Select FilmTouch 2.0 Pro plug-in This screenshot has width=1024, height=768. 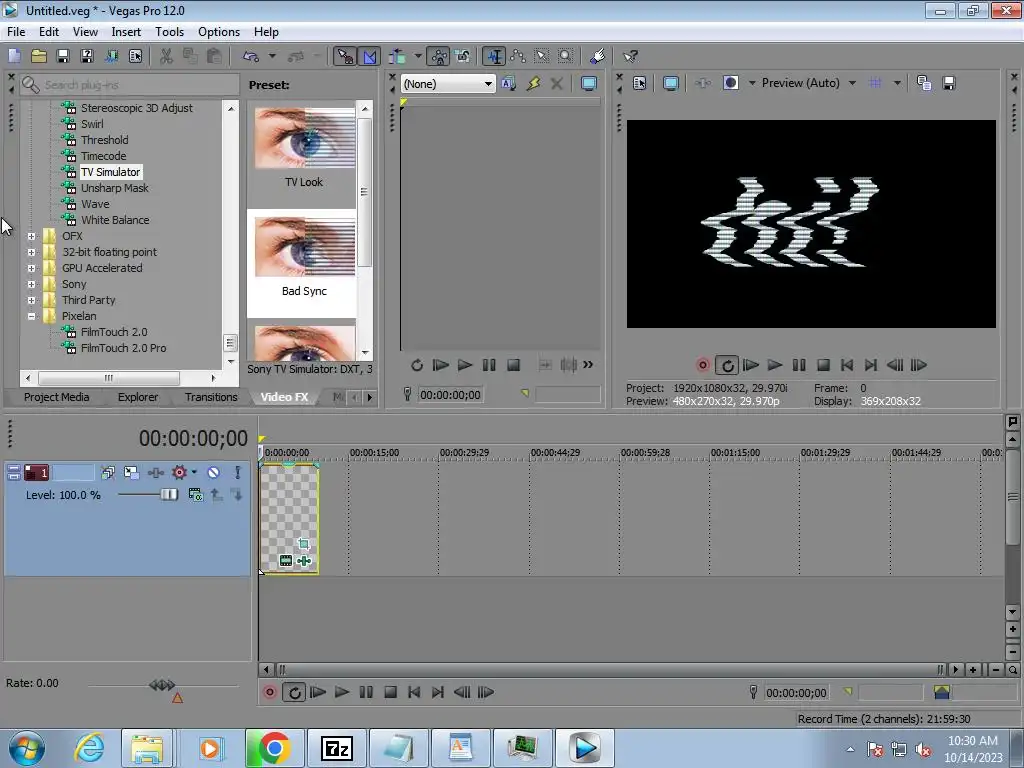[x=123, y=348]
